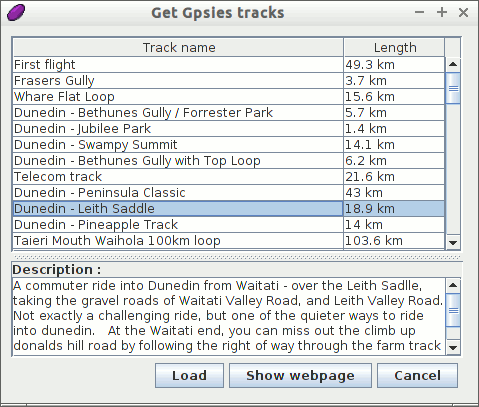Viewport: 479px width, 407px height.
Task: Sort by the Length column header
Action: [395, 47]
